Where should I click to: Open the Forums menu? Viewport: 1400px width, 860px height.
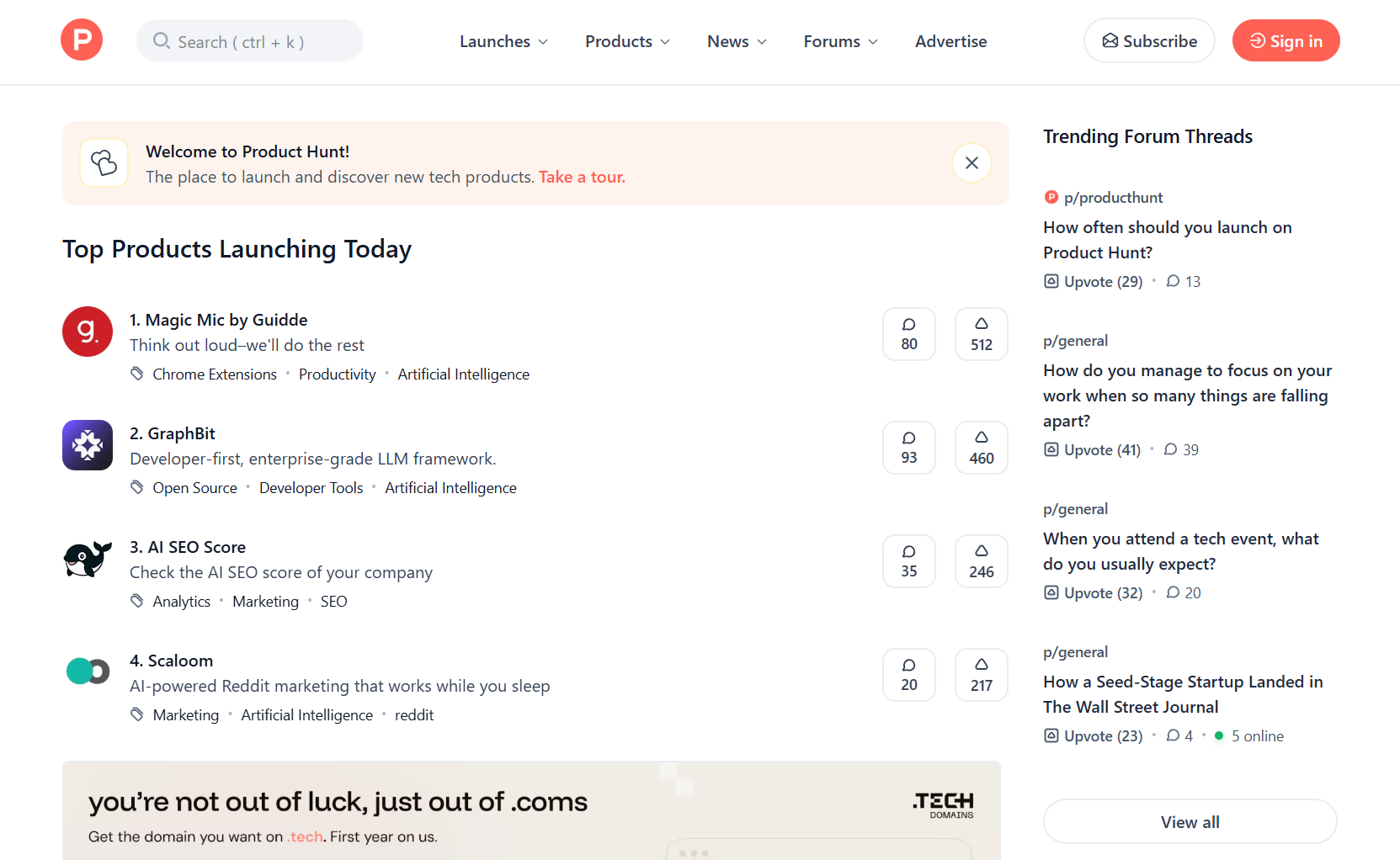tap(840, 41)
